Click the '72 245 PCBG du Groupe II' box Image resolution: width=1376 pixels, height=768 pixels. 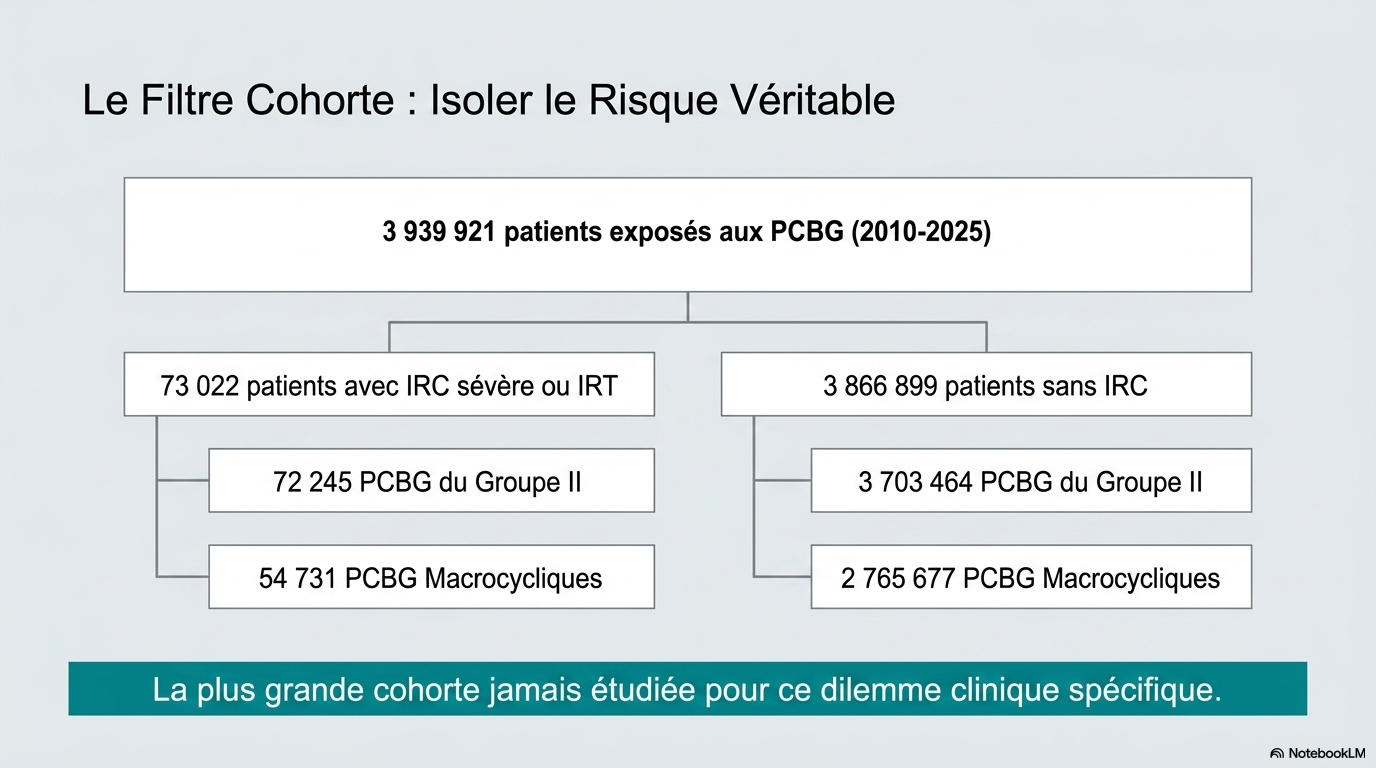[431, 481]
